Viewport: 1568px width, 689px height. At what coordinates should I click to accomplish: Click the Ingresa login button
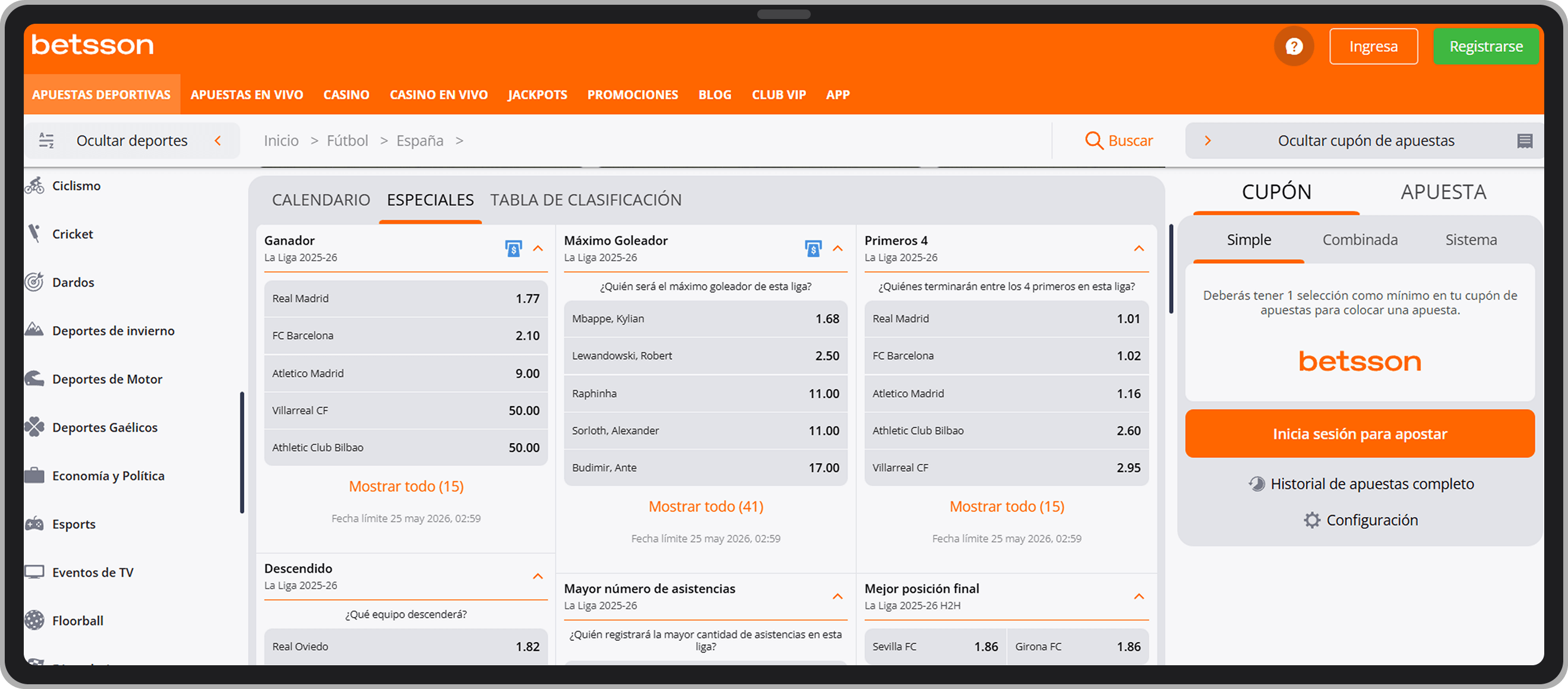1373,46
